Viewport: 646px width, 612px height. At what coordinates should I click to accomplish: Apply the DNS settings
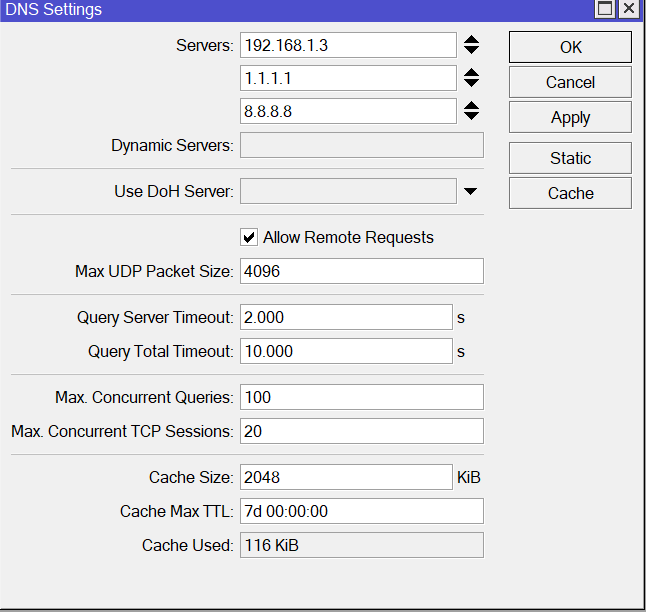click(570, 117)
